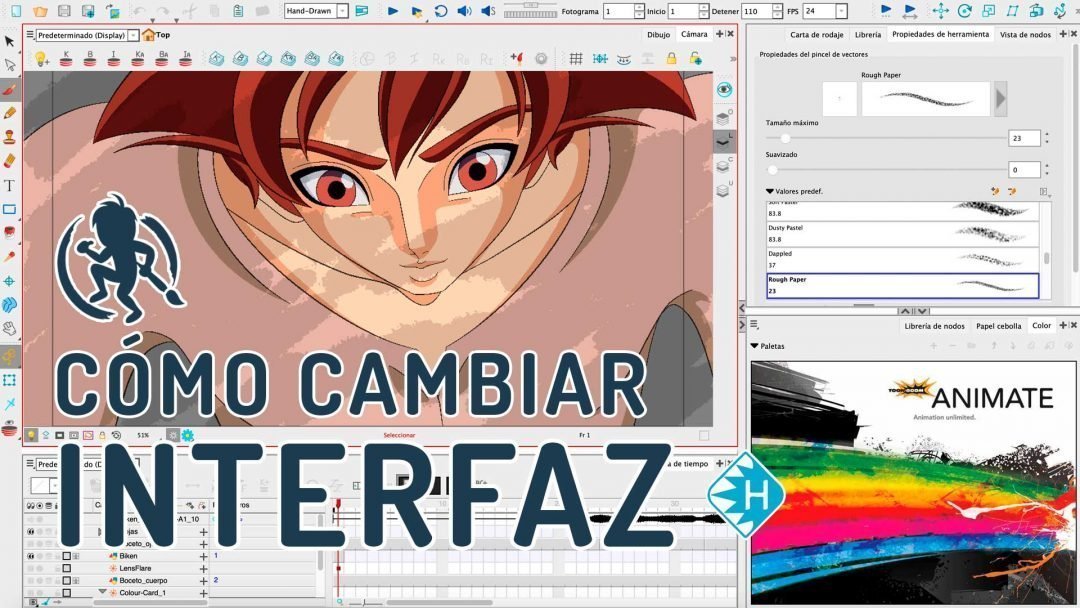Add a view with plus beside Cámara tab
1080x608 pixels.
click(x=720, y=34)
